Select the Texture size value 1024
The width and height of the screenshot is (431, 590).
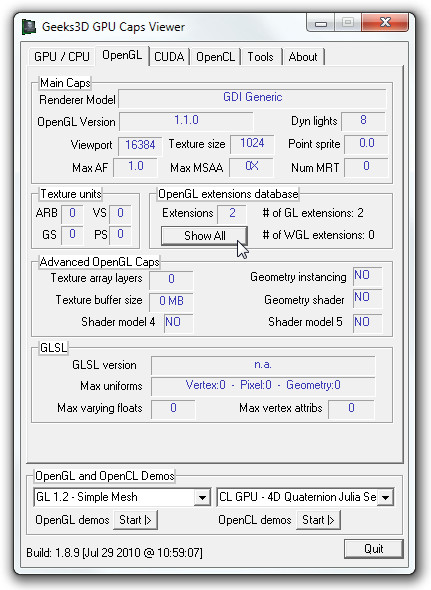point(252,144)
